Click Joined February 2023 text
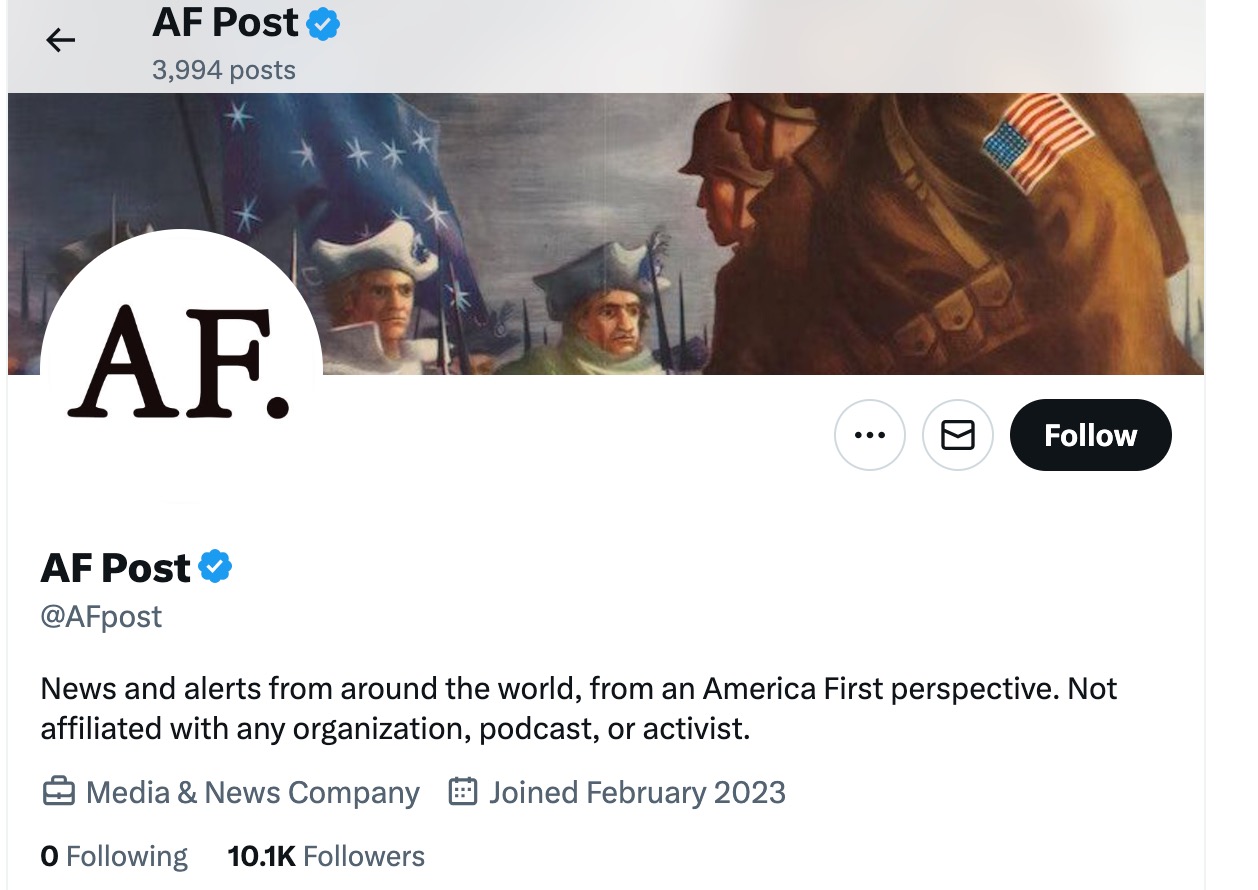The image size is (1258, 890). [636, 791]
